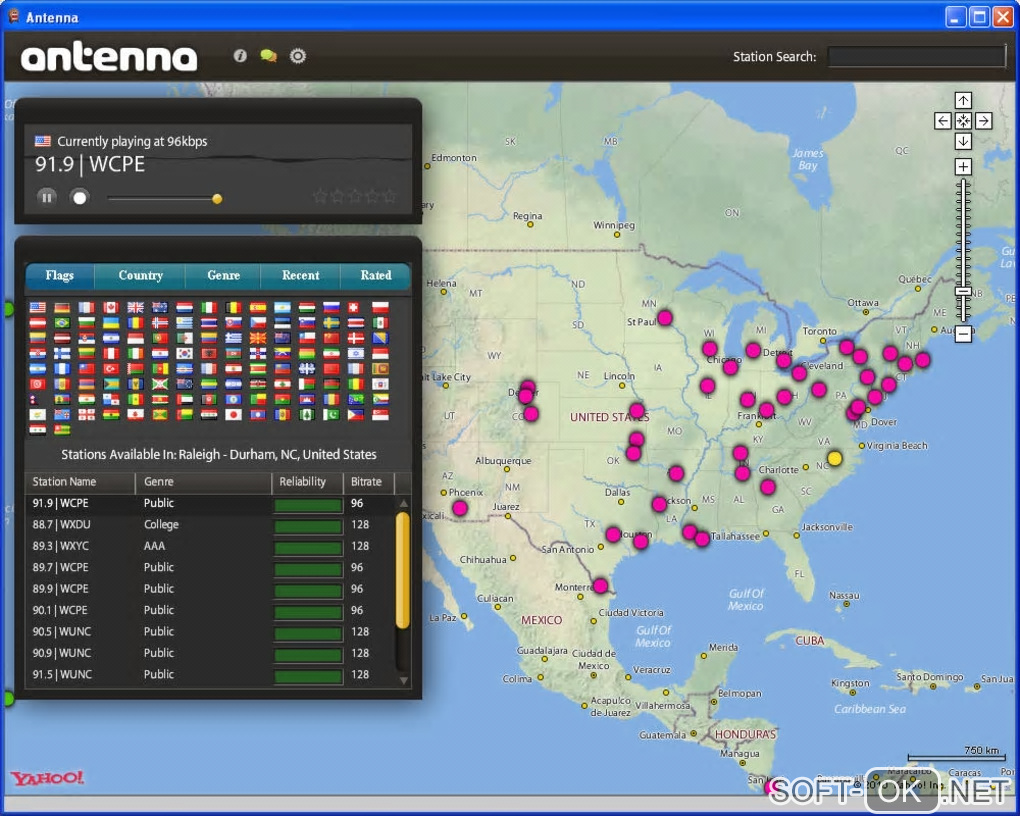This screenshot has height=816, width=1020.
Task: Pause the 91.9 WCPE stream
Action: (x=47, y=197)
